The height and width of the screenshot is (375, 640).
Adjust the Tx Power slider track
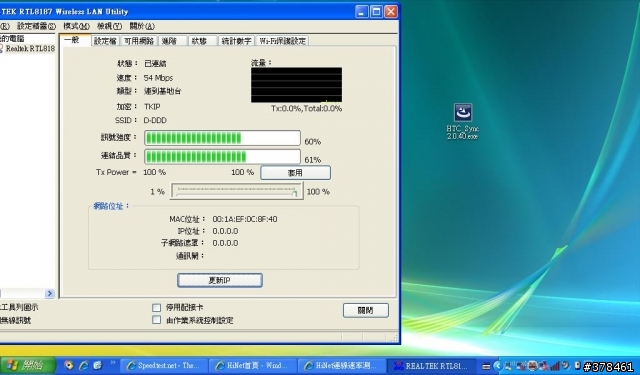237,191
